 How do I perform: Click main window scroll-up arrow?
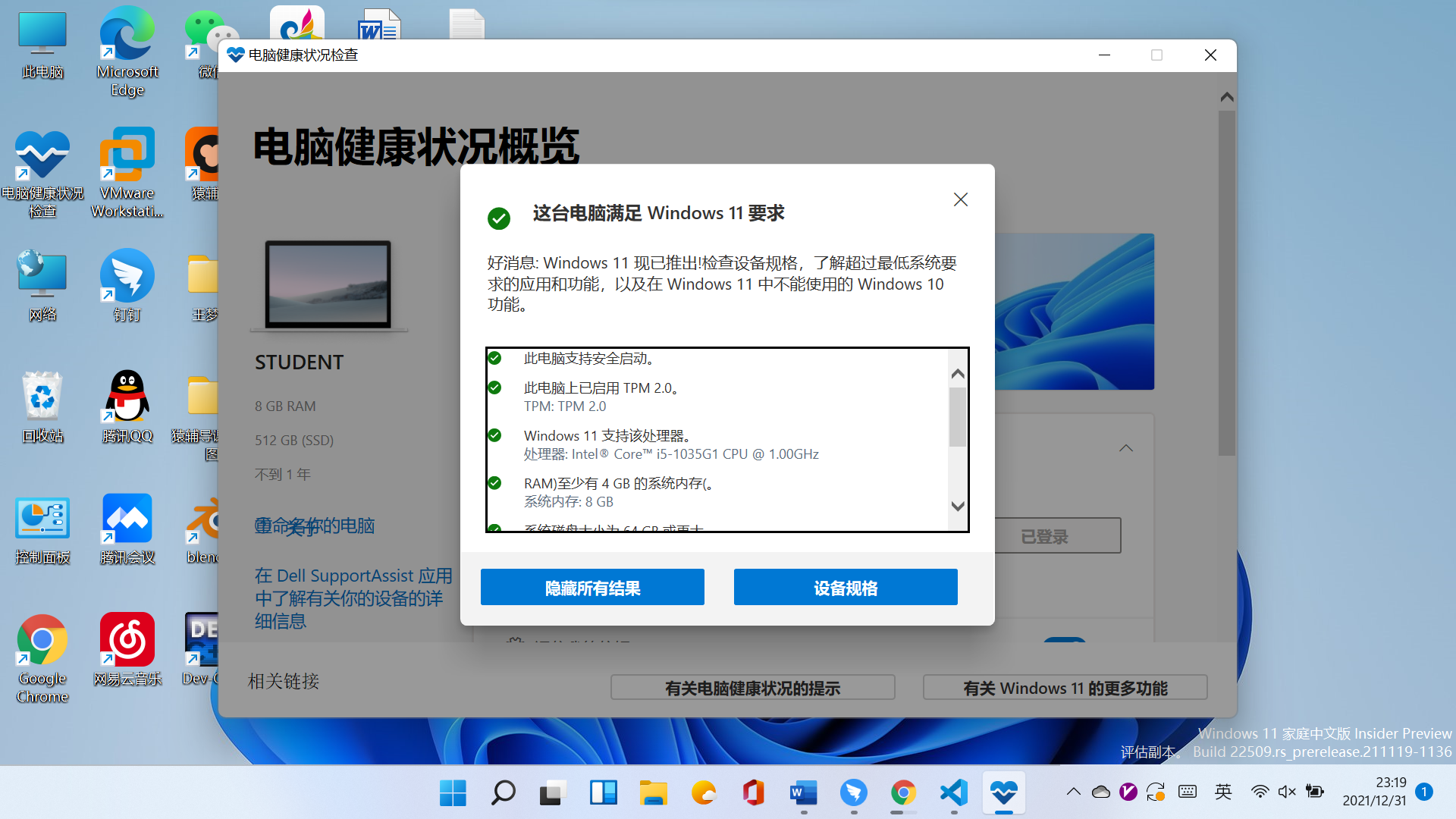pyautogui.click(x=1227, y=97)
